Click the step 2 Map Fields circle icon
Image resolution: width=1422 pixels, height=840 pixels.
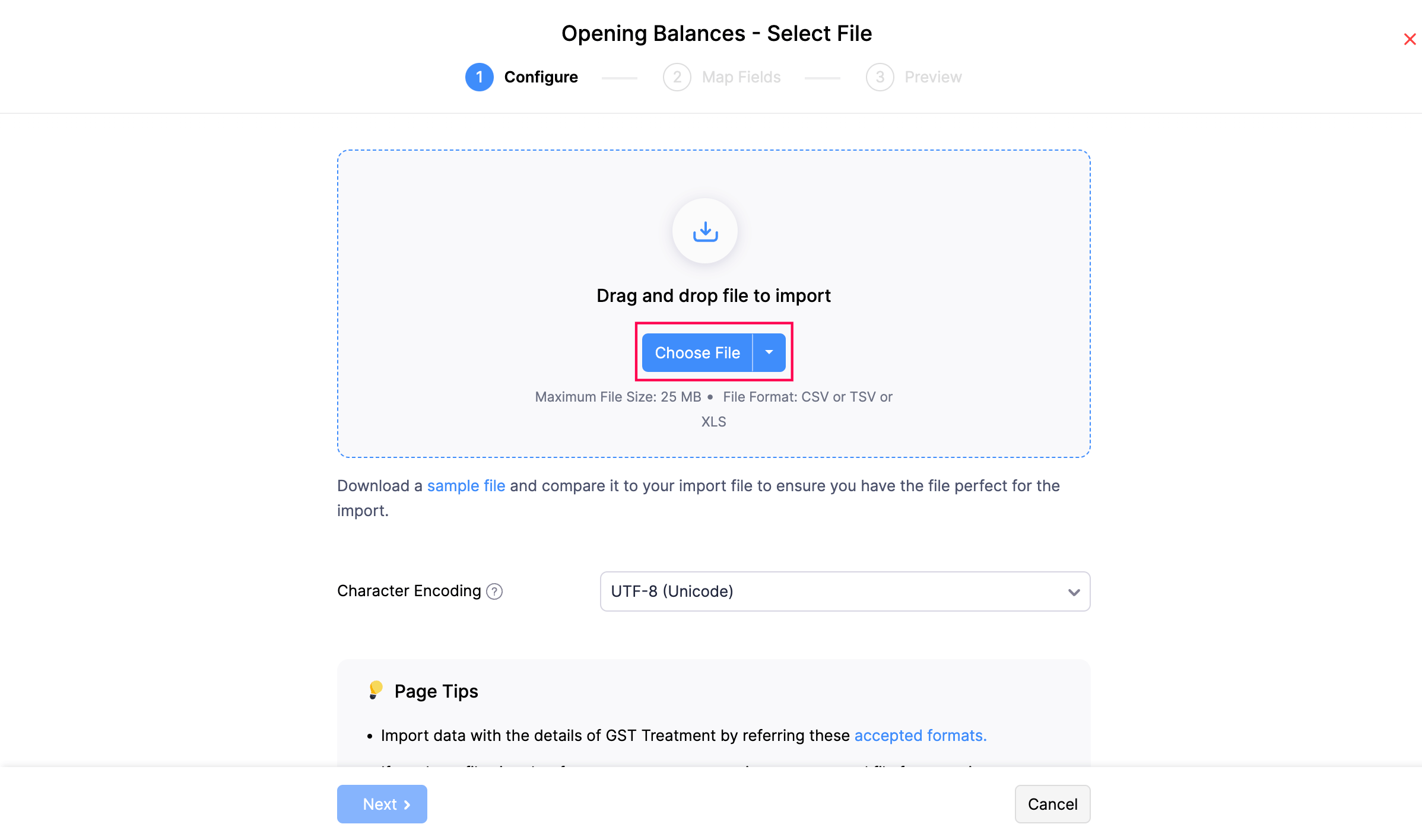point(677,77)
